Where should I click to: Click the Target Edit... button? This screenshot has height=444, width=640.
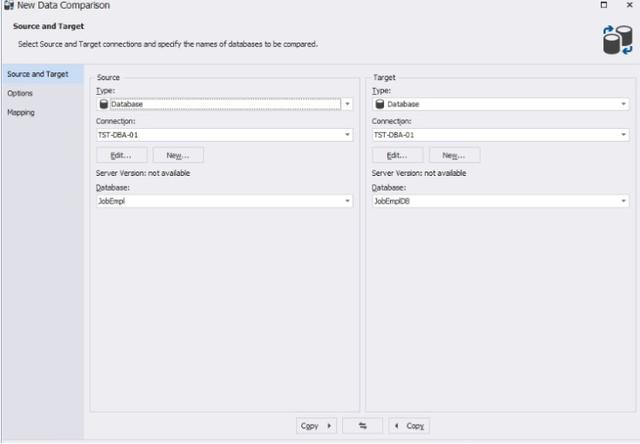pyautogui.click(x=397, y=155)
